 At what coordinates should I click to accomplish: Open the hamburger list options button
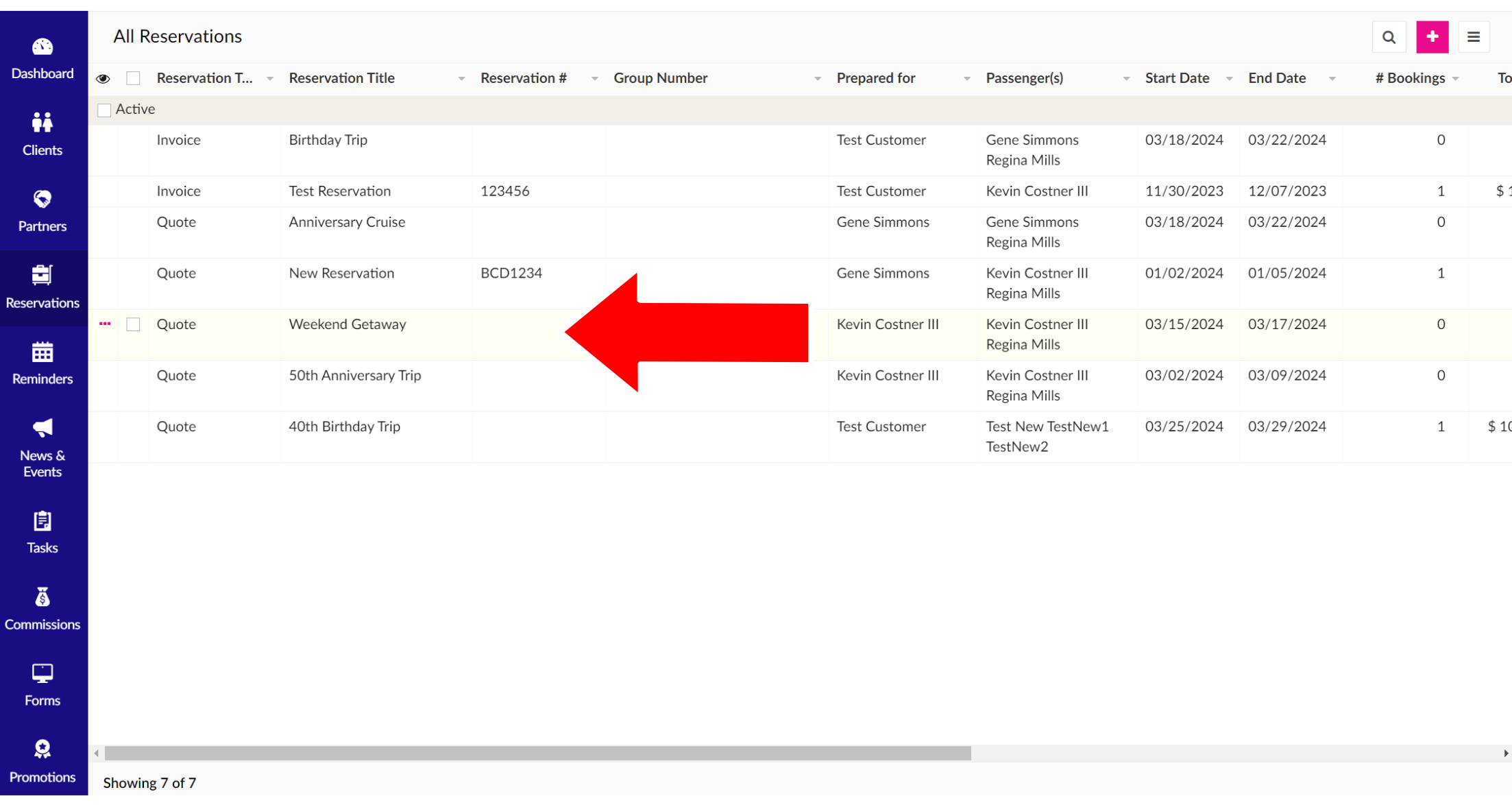tap(1473, 37)
